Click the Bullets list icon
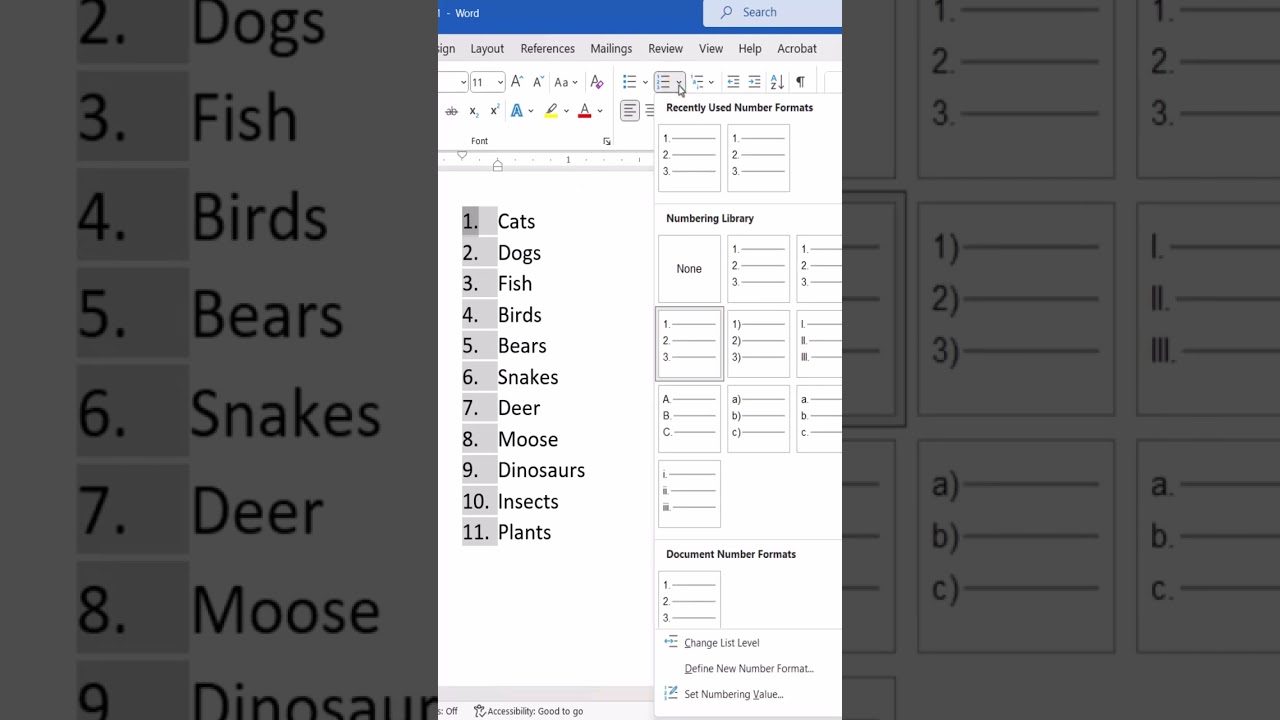The height and width of the screenshot is (720, 1280). [x=629, y=82]
